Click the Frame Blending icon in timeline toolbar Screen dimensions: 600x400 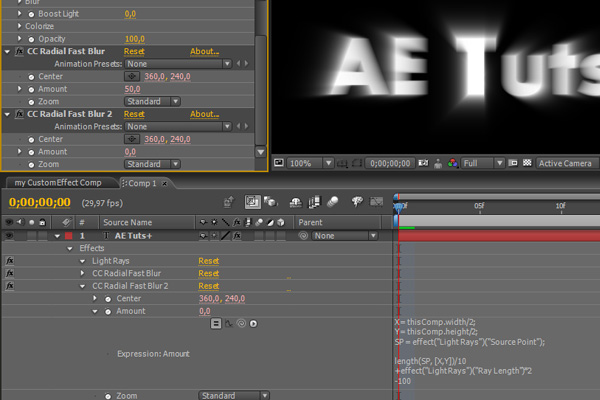[x=315, y=202]
